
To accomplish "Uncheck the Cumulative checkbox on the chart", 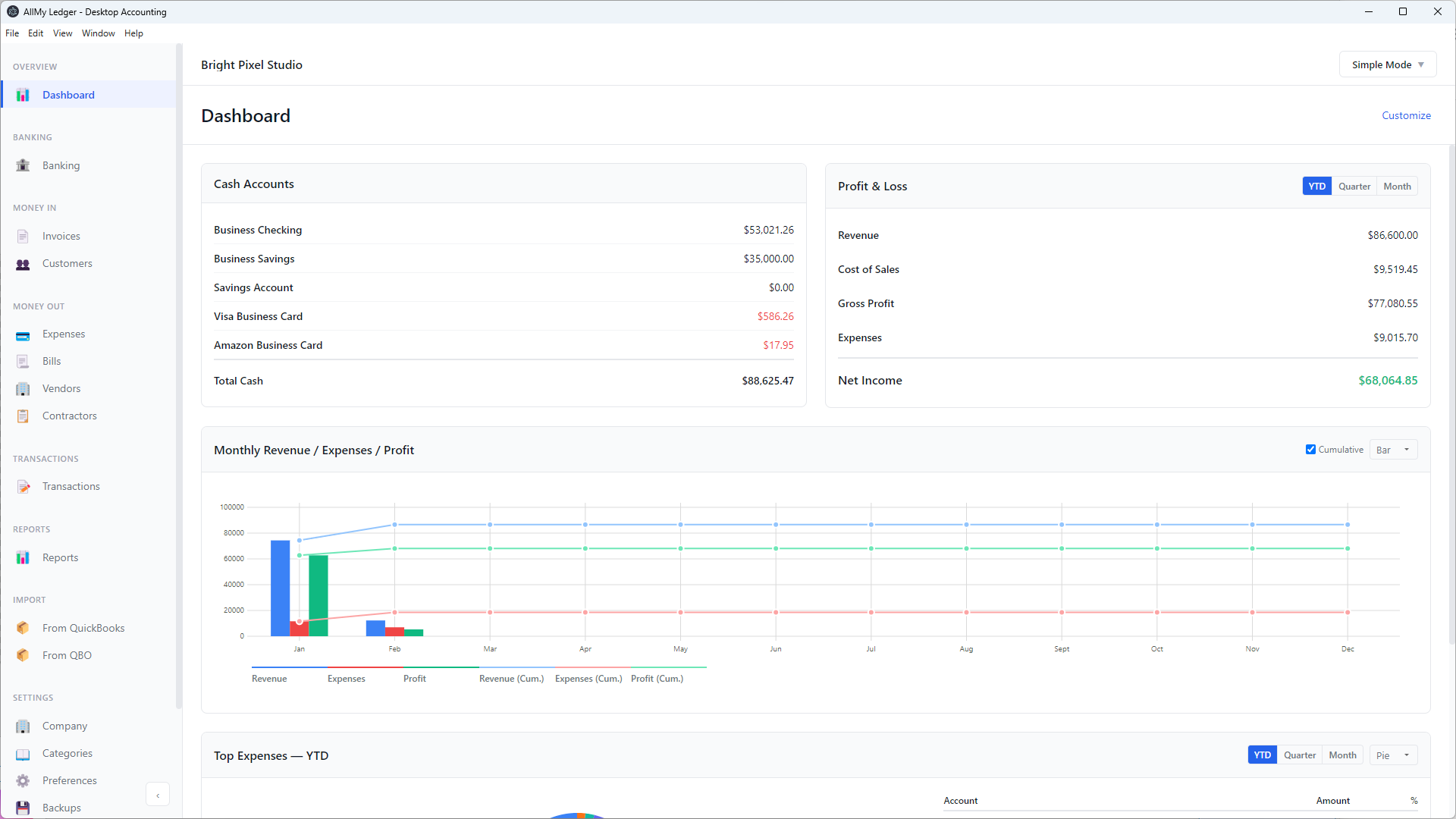I will [1310, 449].
